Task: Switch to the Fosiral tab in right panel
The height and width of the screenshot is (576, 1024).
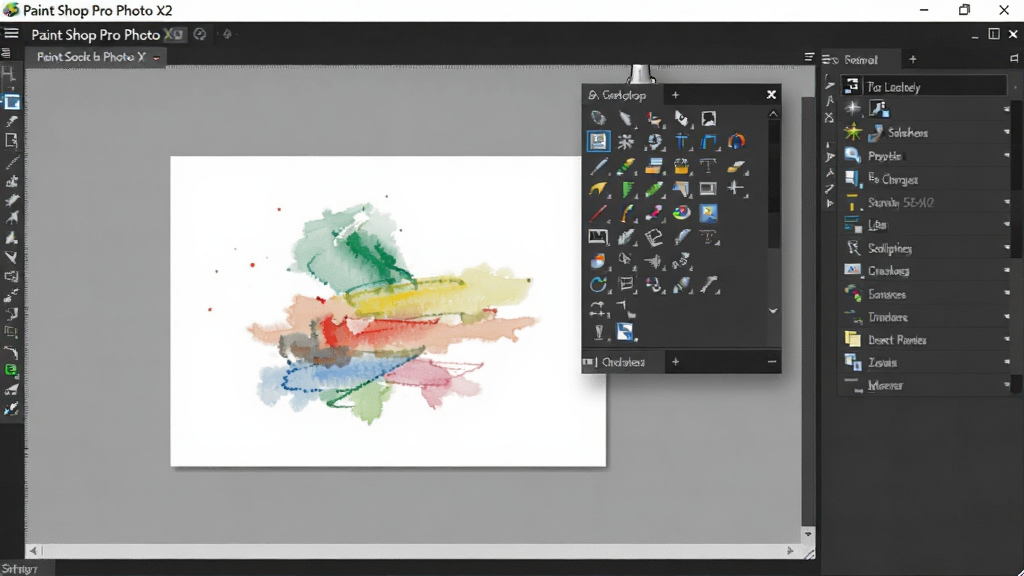Action: click(860, 59)
